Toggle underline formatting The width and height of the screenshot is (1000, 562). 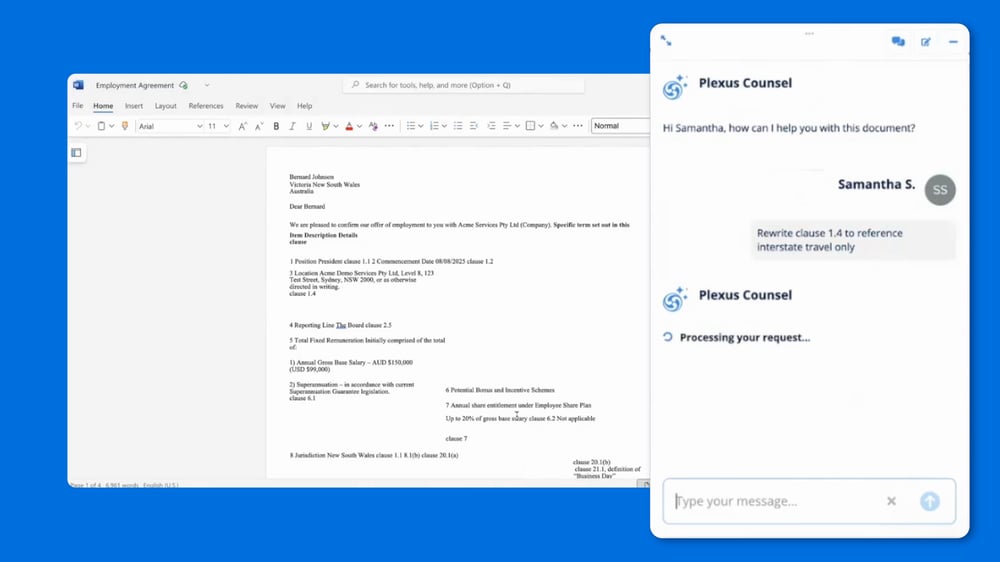coord(309,126)
